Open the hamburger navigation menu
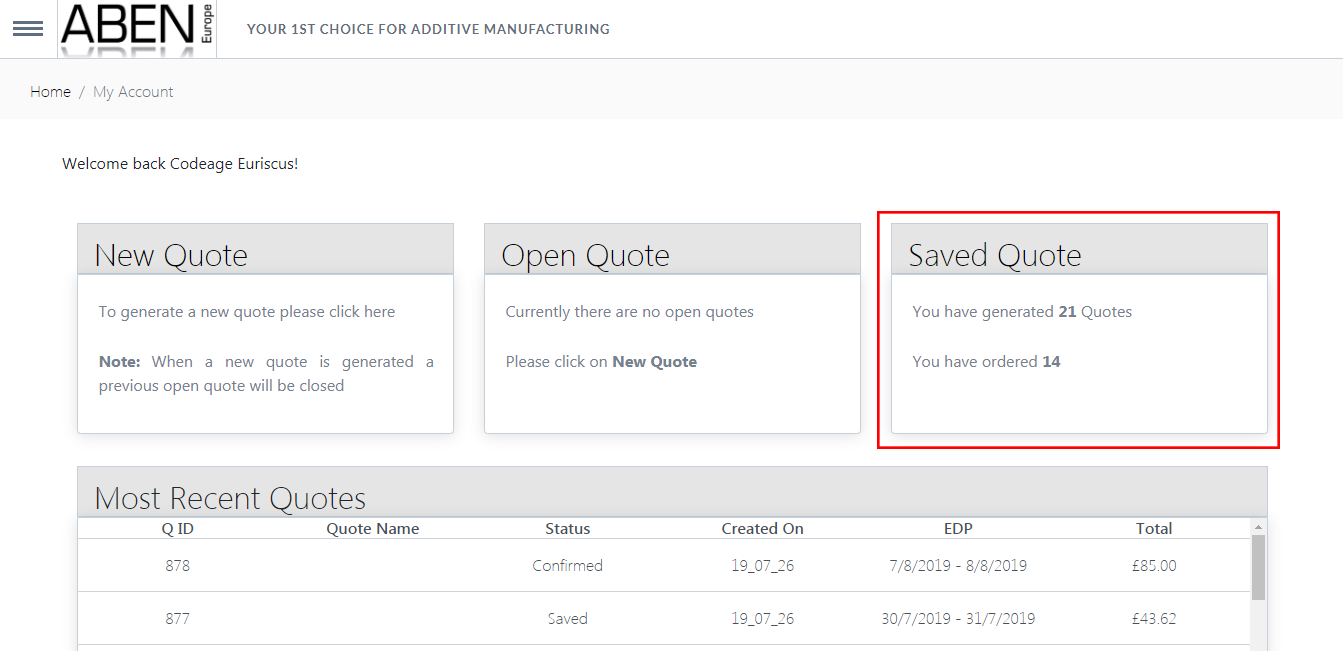Image resolution: width=1343 pixels, height=651 pixels. [27, 28]
